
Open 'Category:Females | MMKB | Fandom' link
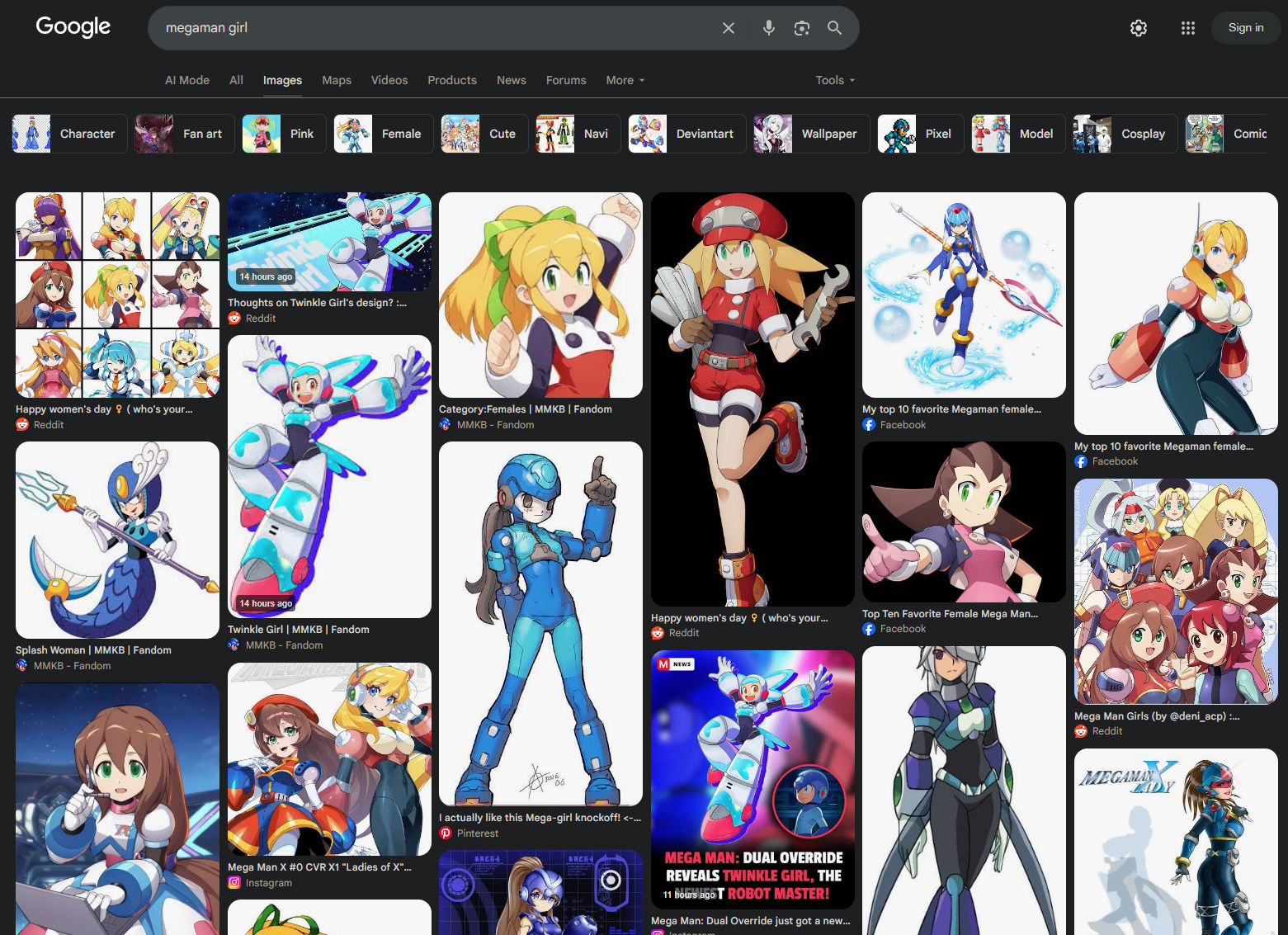click(526, 409)
